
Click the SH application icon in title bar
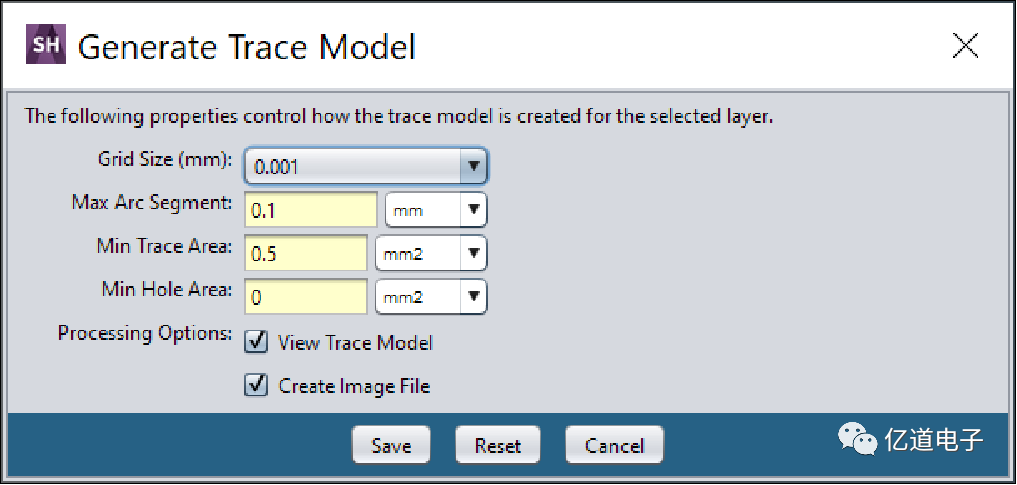click(x=44, y=45)
